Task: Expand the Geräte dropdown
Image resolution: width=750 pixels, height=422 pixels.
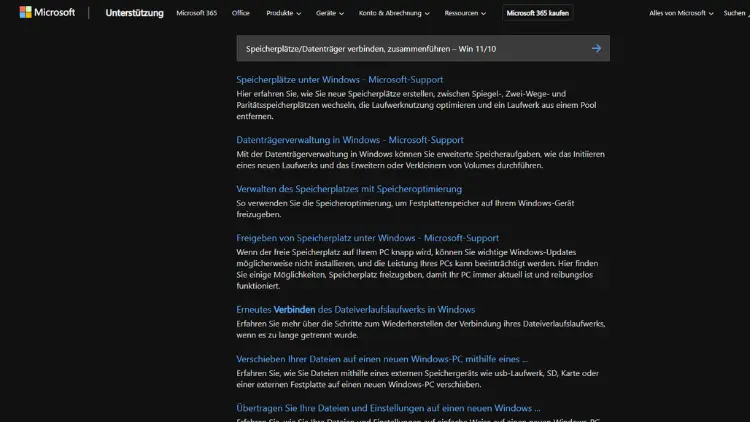Action: coord(330,13)
